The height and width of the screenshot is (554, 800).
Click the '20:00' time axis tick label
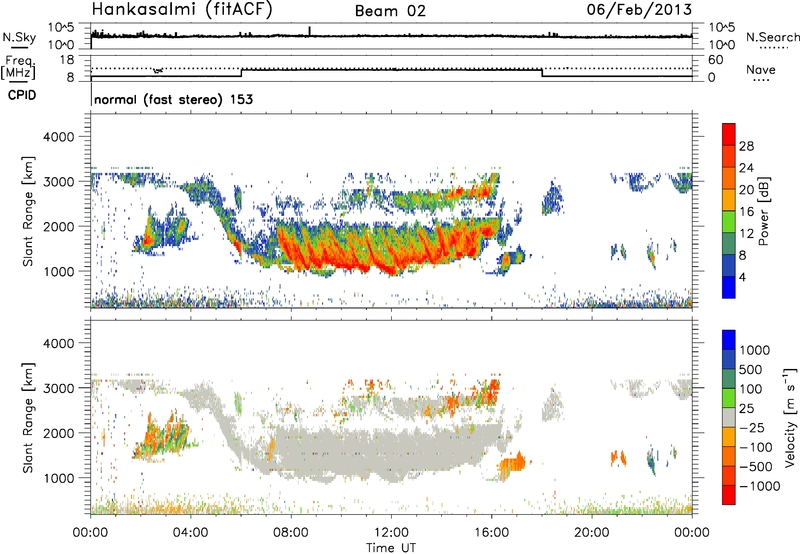(x=592, y=533)
